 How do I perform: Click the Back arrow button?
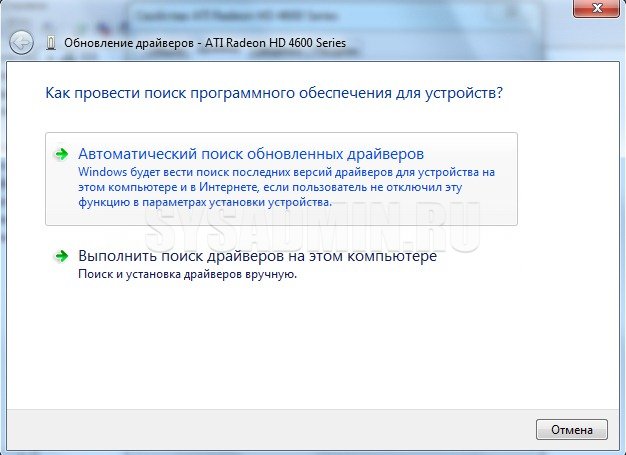(x=22, y=42)
